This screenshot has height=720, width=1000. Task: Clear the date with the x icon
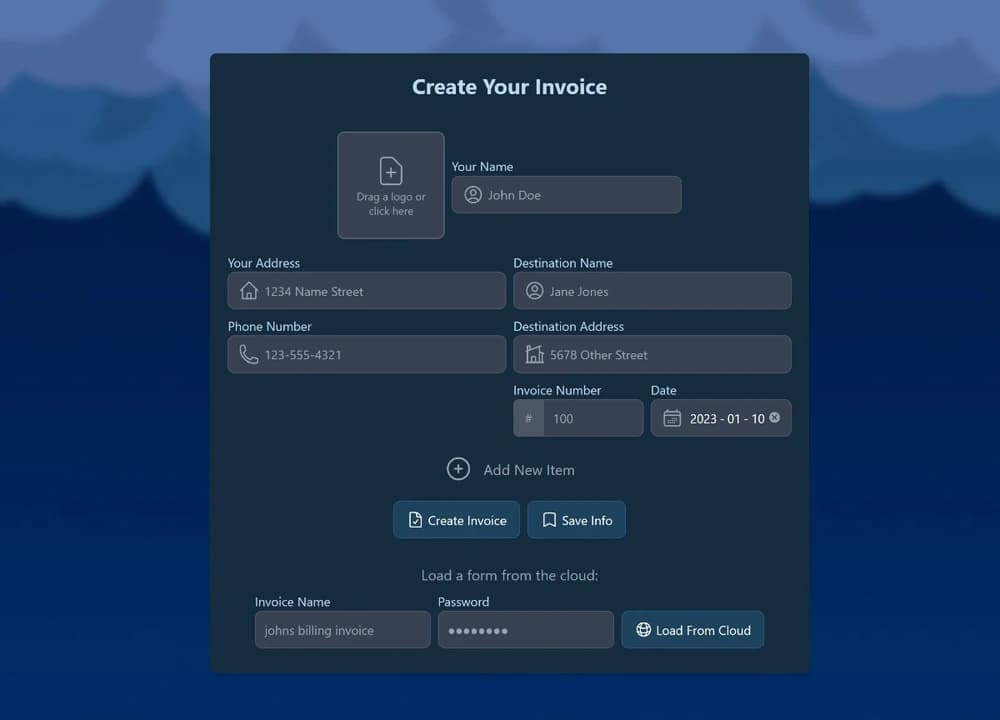pyautogui.click(x=774, y=417)
